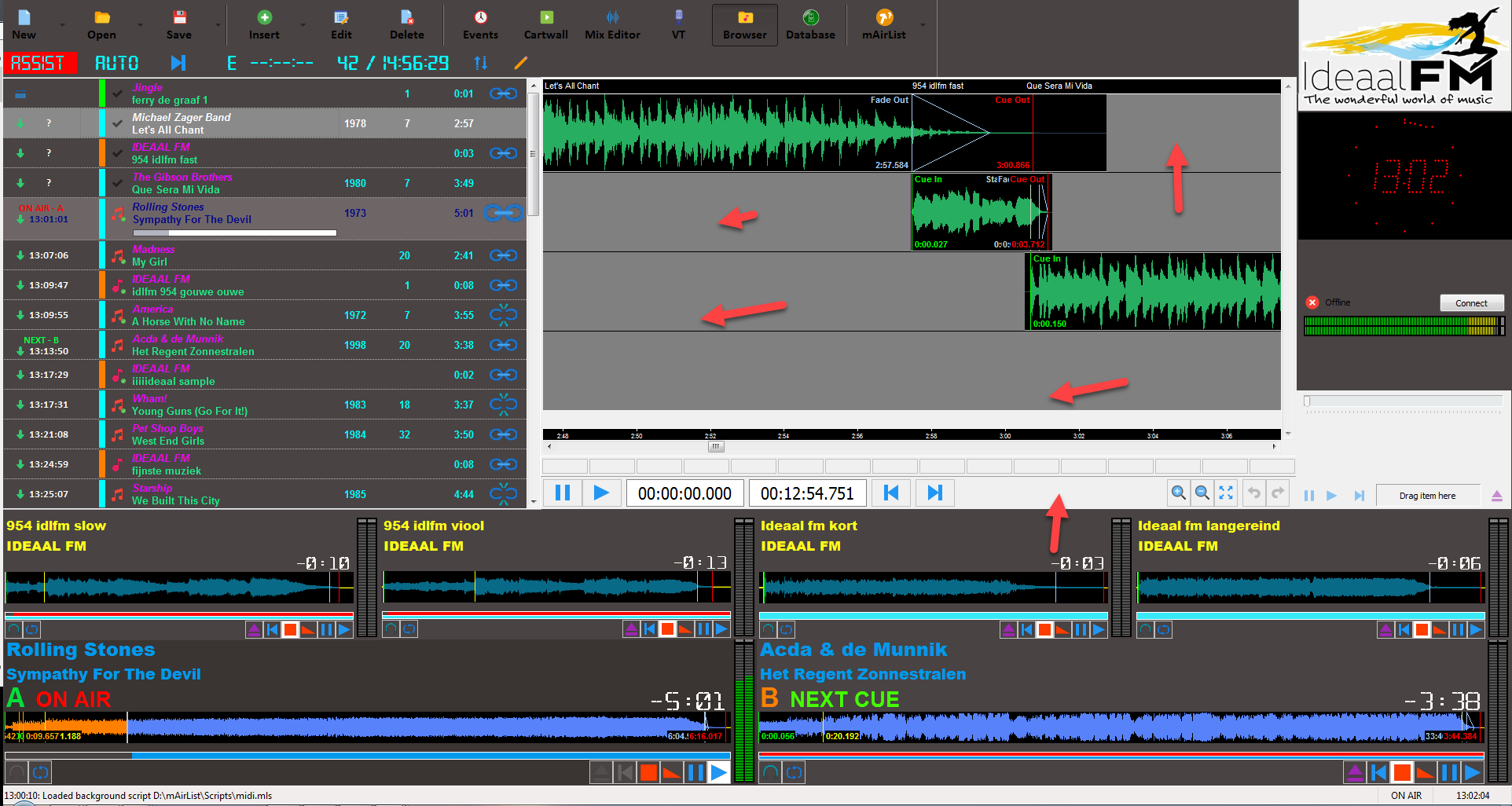Click Player B progress bar

(x=1121, y=755)
